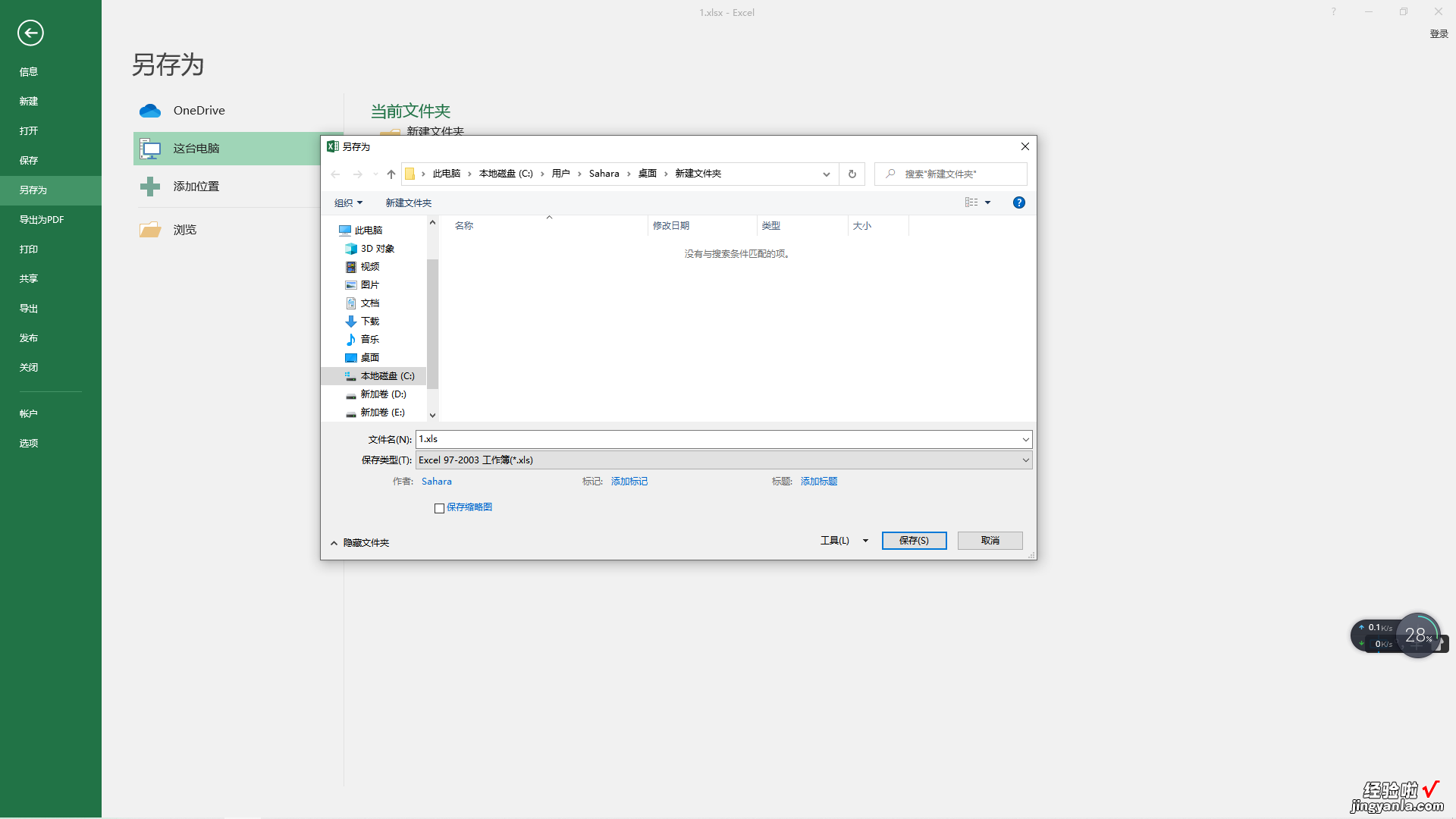Click the Add Location plus icon
This screenshot has height=819, width=1456.
[150, 187]
